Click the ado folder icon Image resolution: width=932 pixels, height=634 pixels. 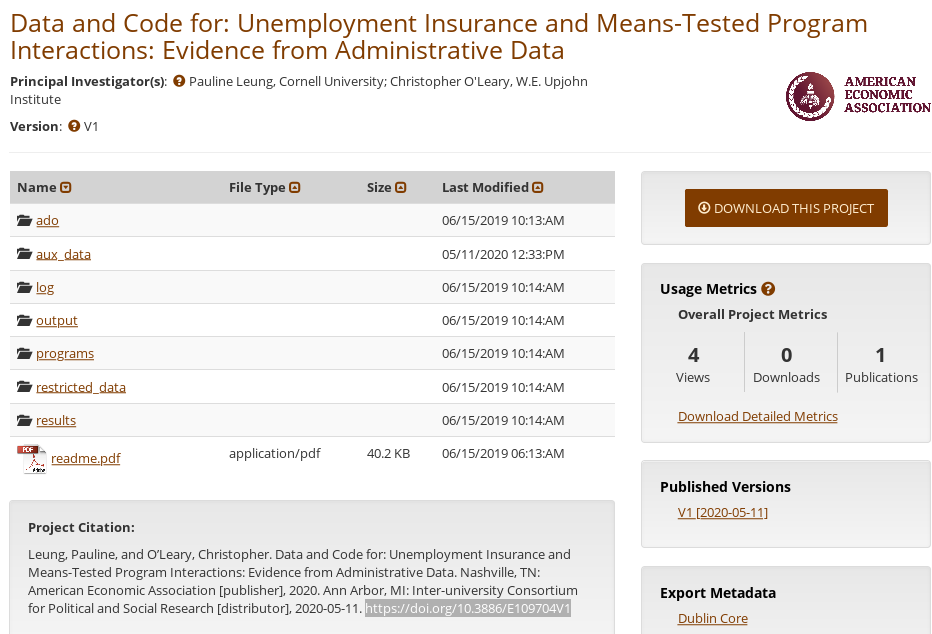25,221
